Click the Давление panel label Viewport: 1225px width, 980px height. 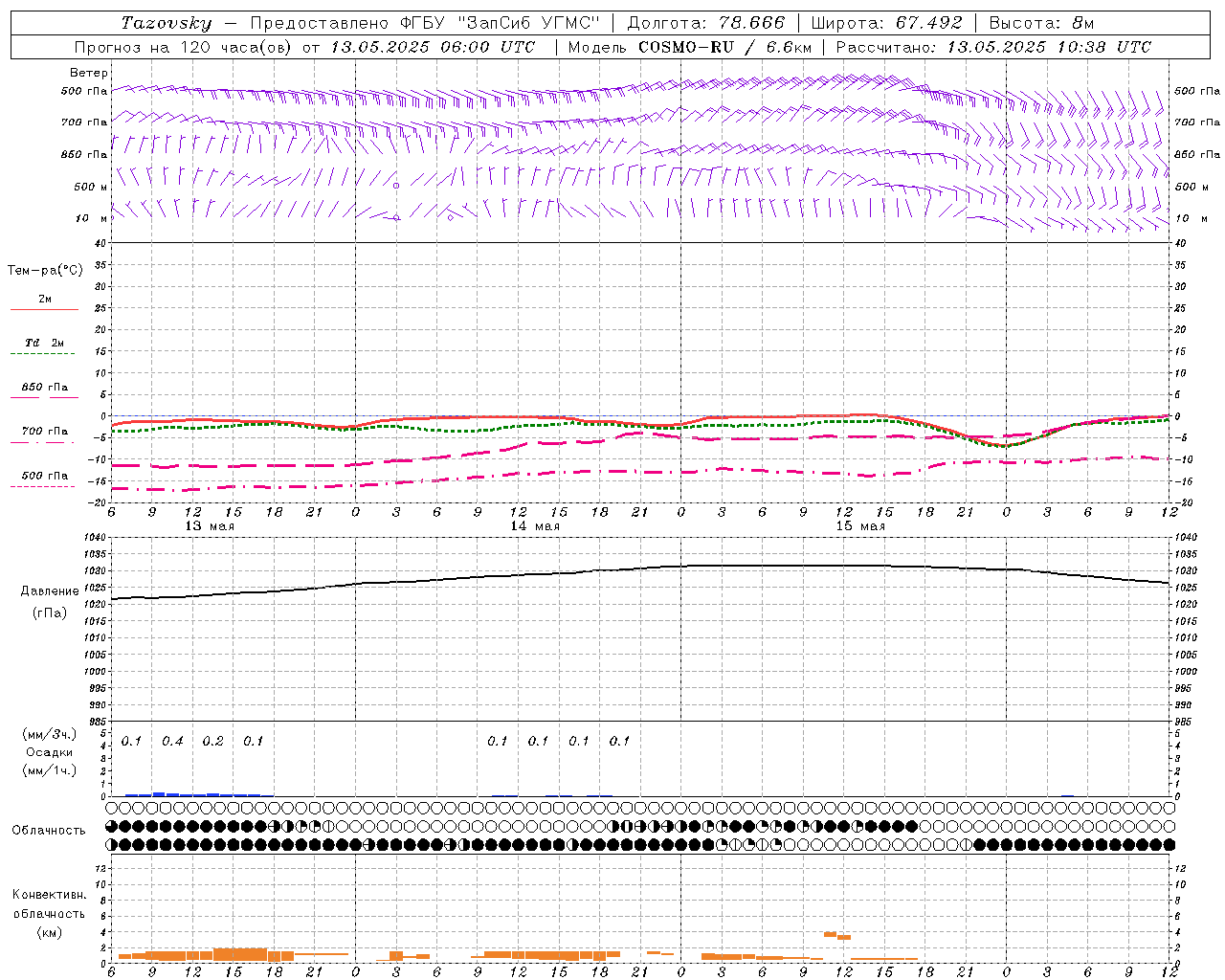click(x=50, y=591)
